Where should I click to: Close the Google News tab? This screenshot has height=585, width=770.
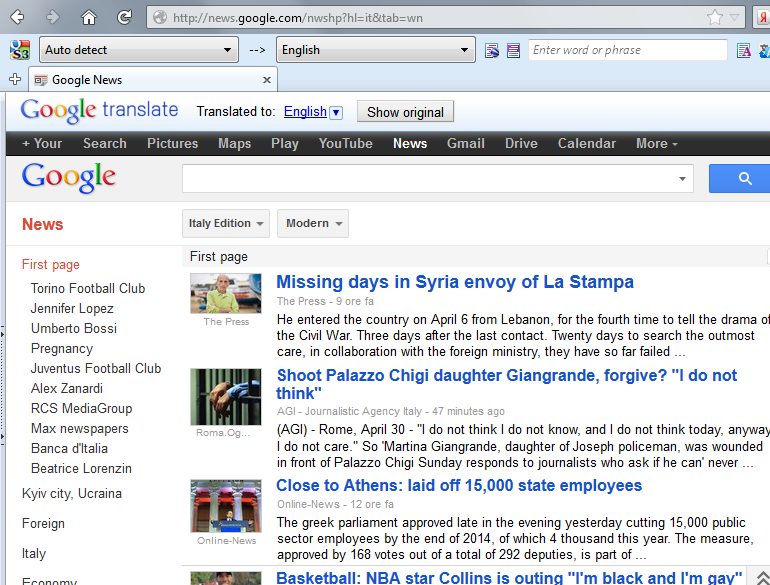(x=267, y=80)
